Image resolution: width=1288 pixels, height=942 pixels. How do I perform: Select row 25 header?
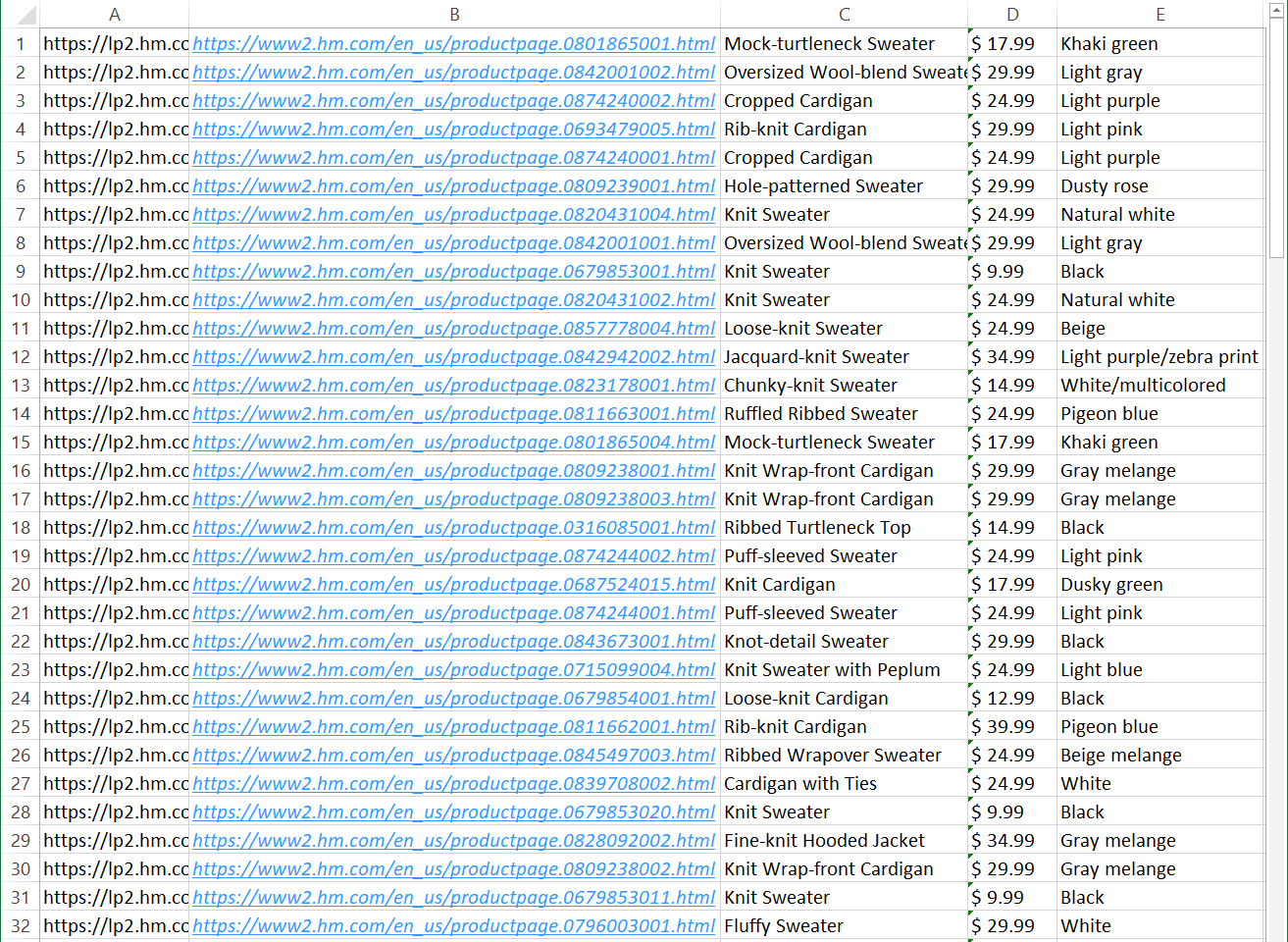pos(21,727)
